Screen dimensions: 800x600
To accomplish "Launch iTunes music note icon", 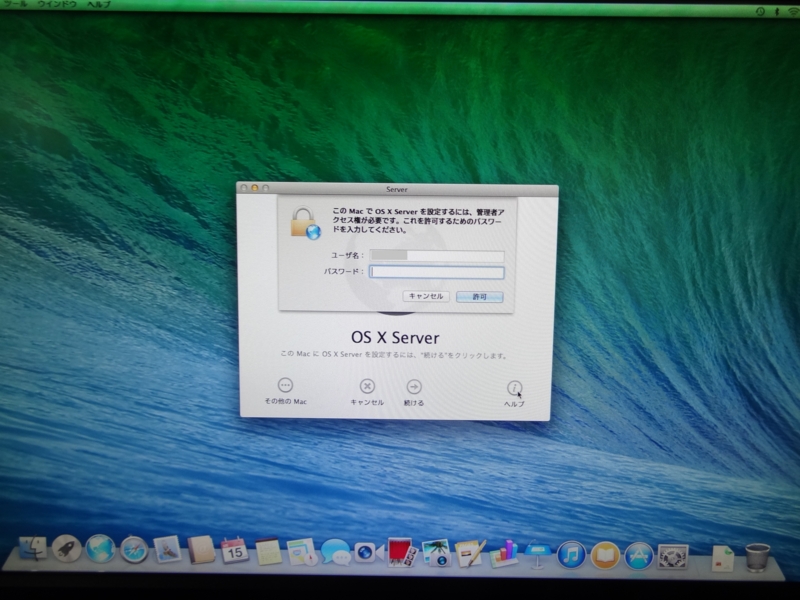I will click(571, 555).
